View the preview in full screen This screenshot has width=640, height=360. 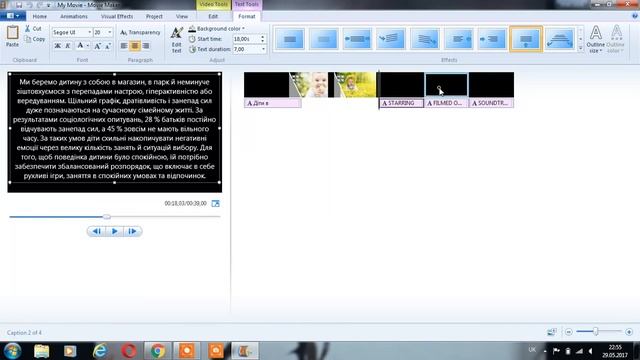pyautogui.click(x=216, y=203)
